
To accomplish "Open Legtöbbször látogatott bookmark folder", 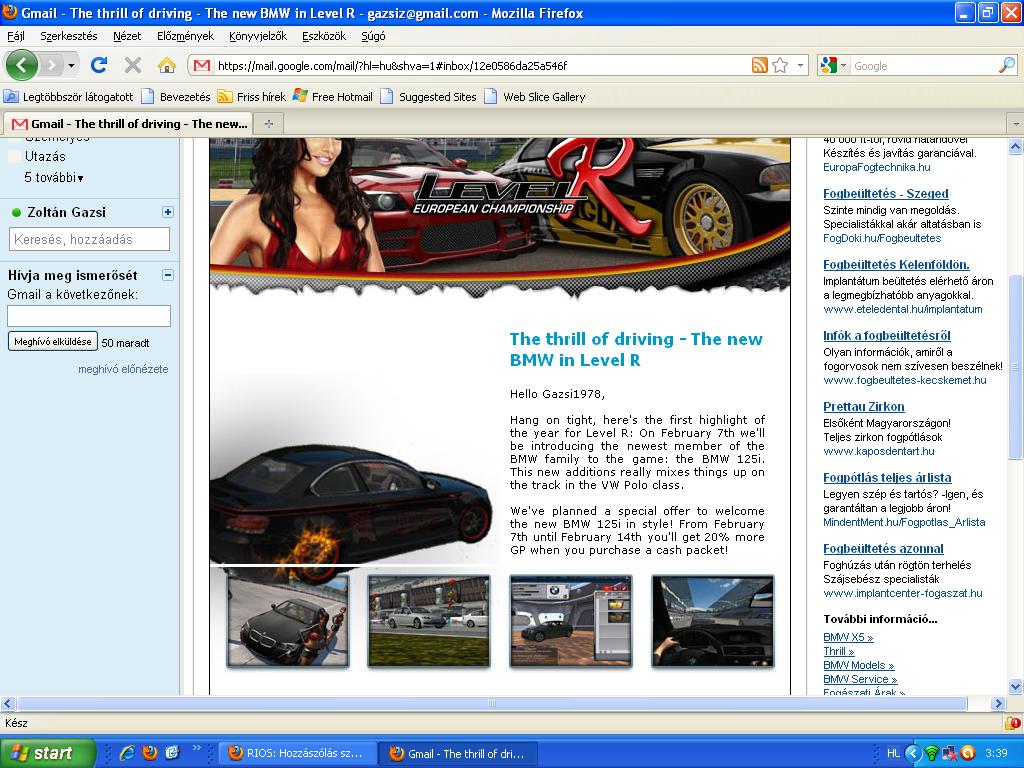I will 69,97.
